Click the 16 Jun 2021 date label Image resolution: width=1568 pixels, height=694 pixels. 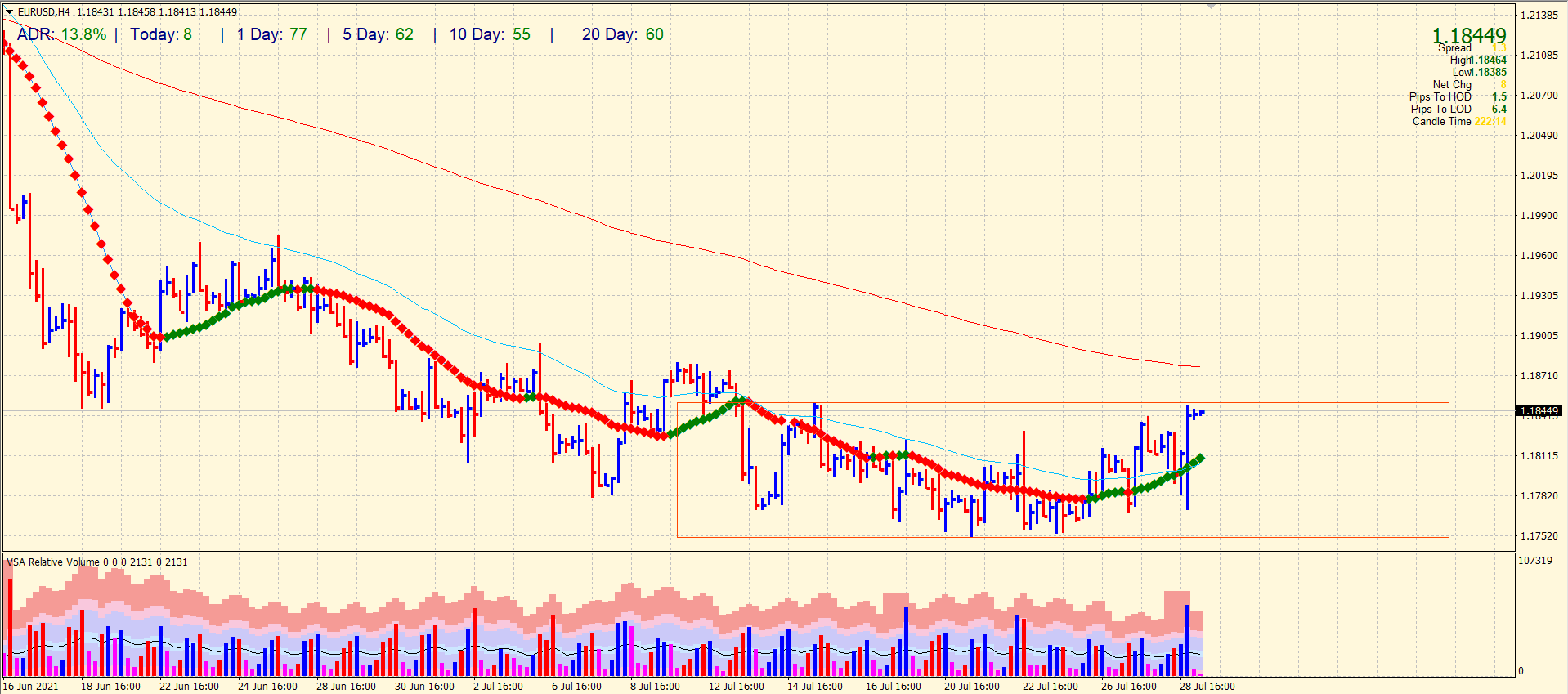pos(31,687)
